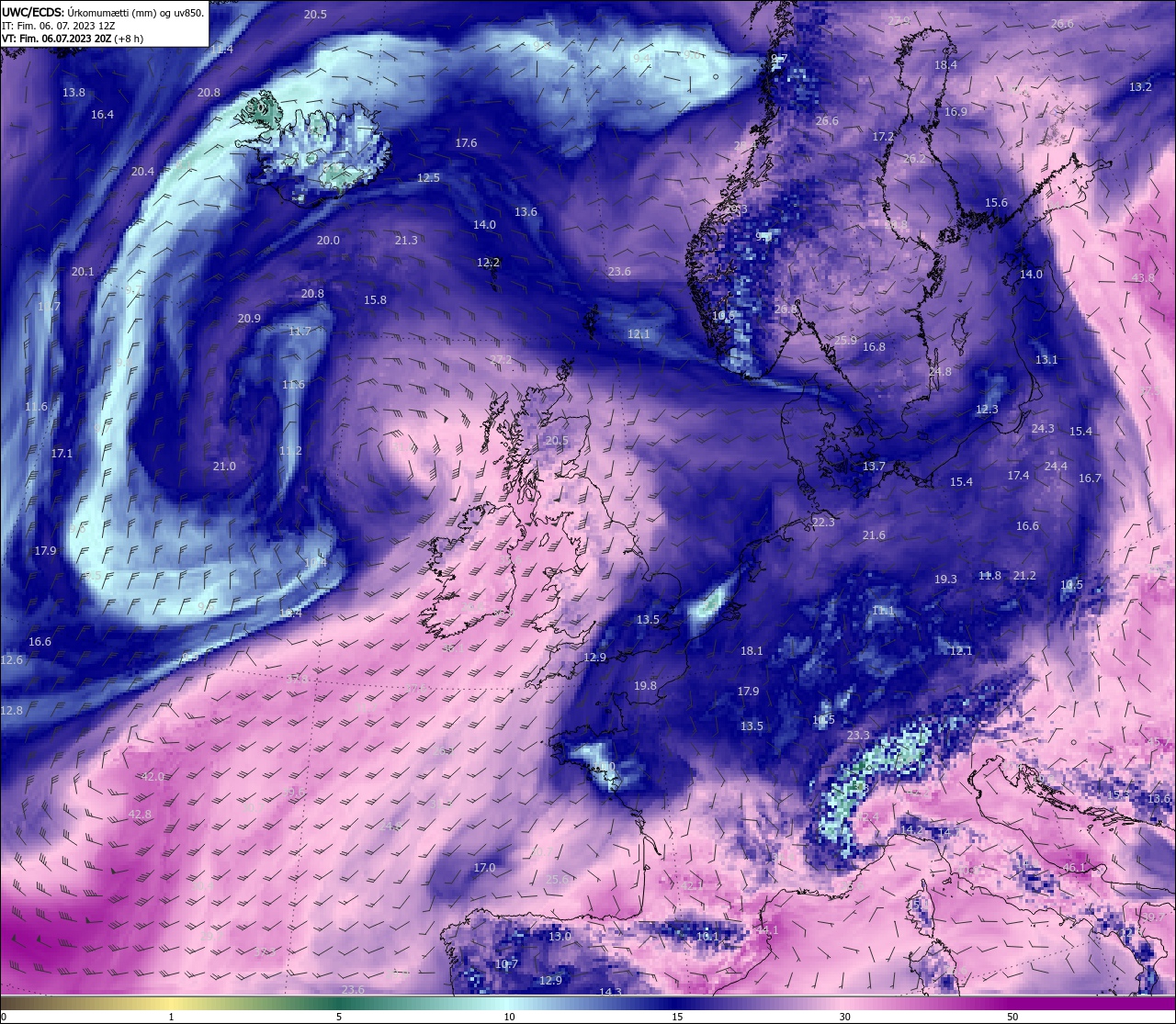Image resolution: width=1176 pixels, height=1024 pixels.
Task: Click the 42.8 value over the Atlantic
Action: click(x=140, y=815)
